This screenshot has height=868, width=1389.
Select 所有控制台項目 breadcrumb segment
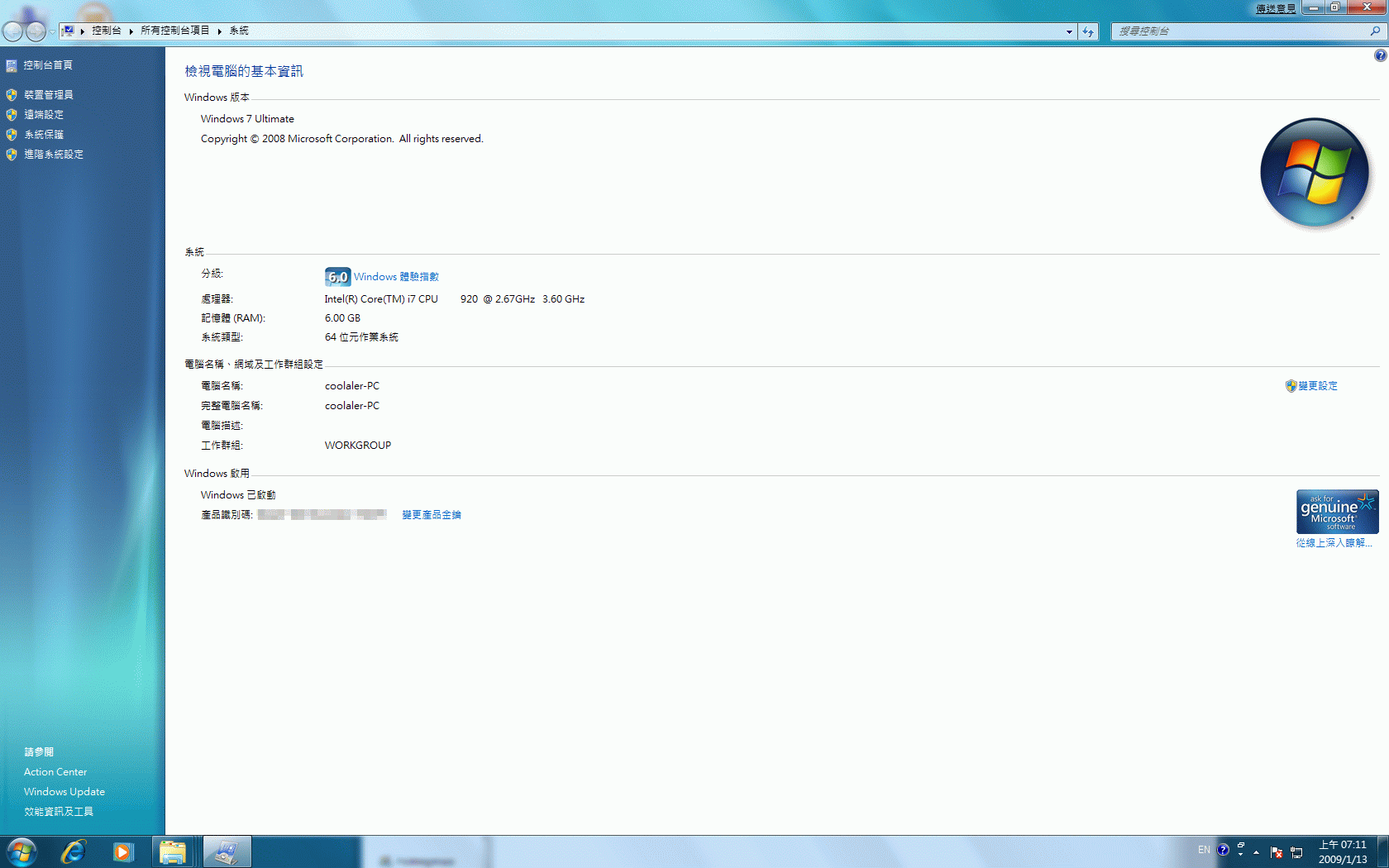(174, 31)
